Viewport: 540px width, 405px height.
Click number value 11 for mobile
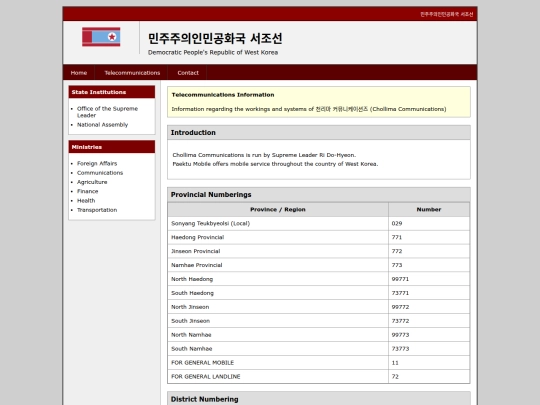click(x=395, y=363)
